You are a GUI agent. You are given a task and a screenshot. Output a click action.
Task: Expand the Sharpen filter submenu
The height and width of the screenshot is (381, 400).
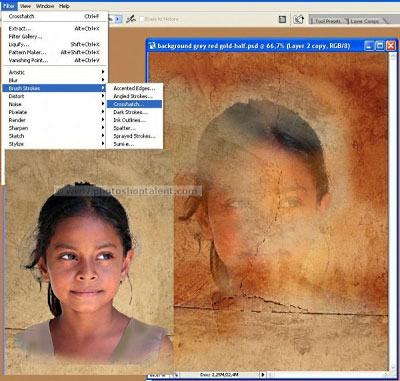coord(55,128)
